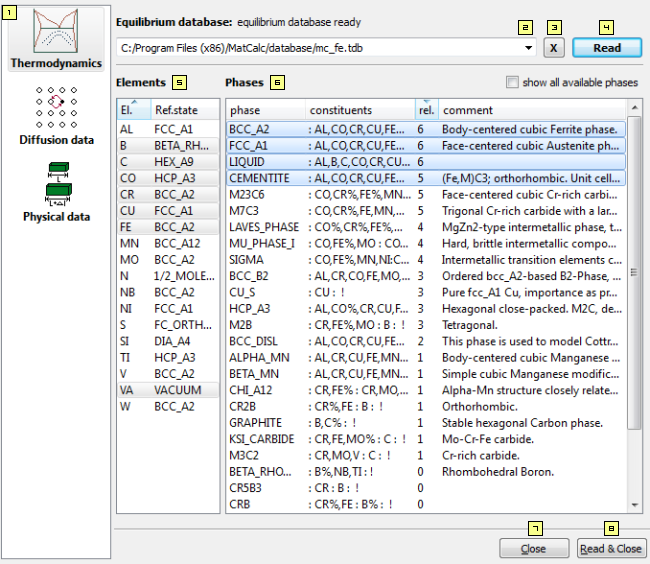
Task: Enable show all available phases checkbox
Action: click(513, 82)
